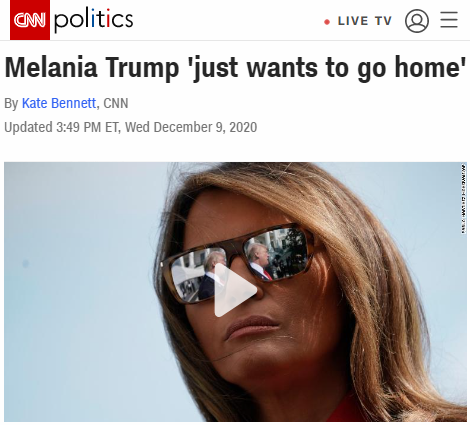Click the word home' ending the headline
The height and width of the screenshot is (425, 470).
pyautogui.click(x=430, y=67)
